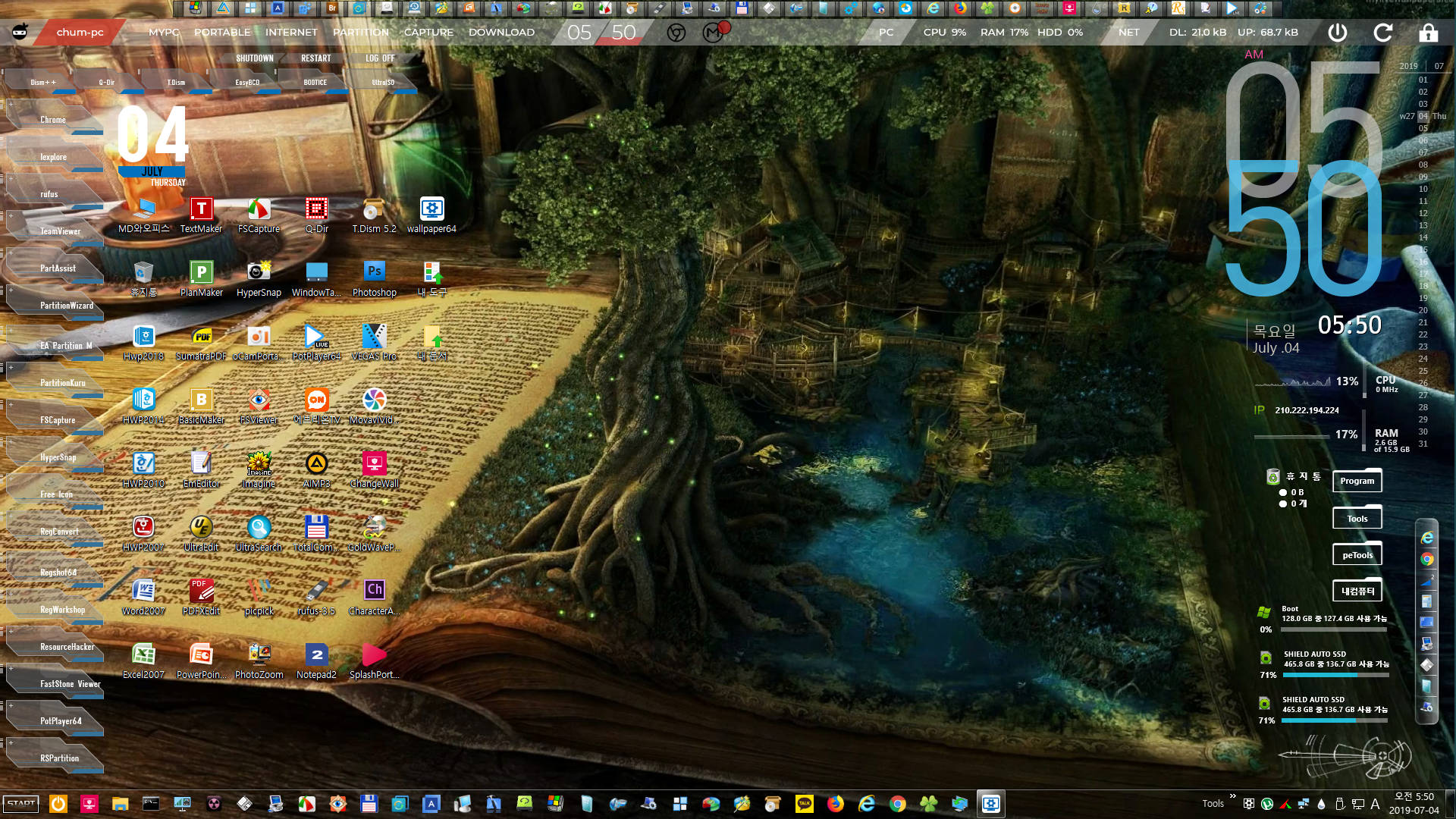Open UltraSearch desktop shortcut
The width and height of the screenshot is (1456, 819).
click(x=259, y=534)
